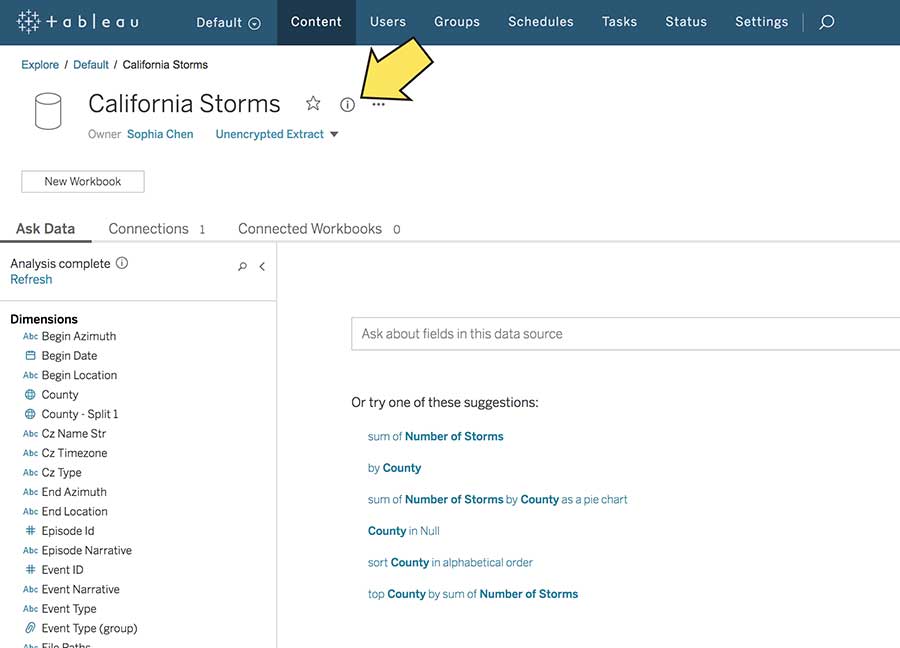
Task: Open the Default site dropdown
Action: click(228, 22)
